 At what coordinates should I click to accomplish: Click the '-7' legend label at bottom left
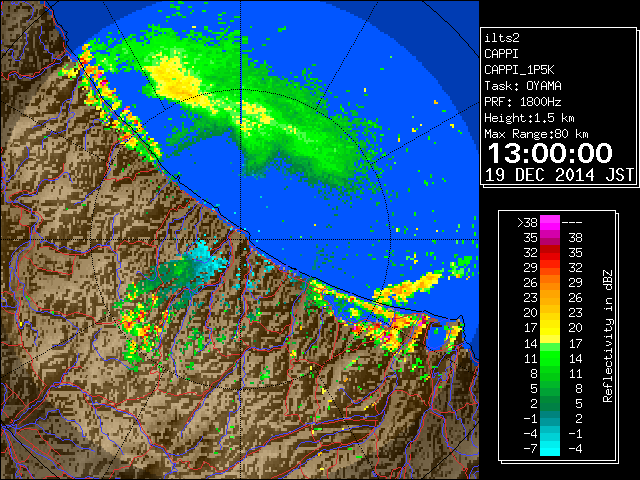pyautogui.click(x=530, y=449)
